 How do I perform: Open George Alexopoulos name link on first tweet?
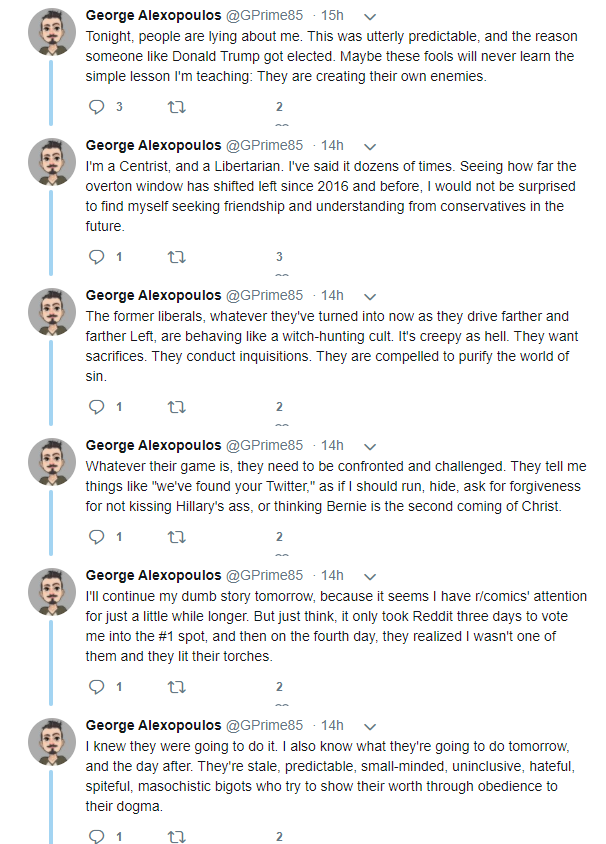pyautogui.click(x=153, y=16)
